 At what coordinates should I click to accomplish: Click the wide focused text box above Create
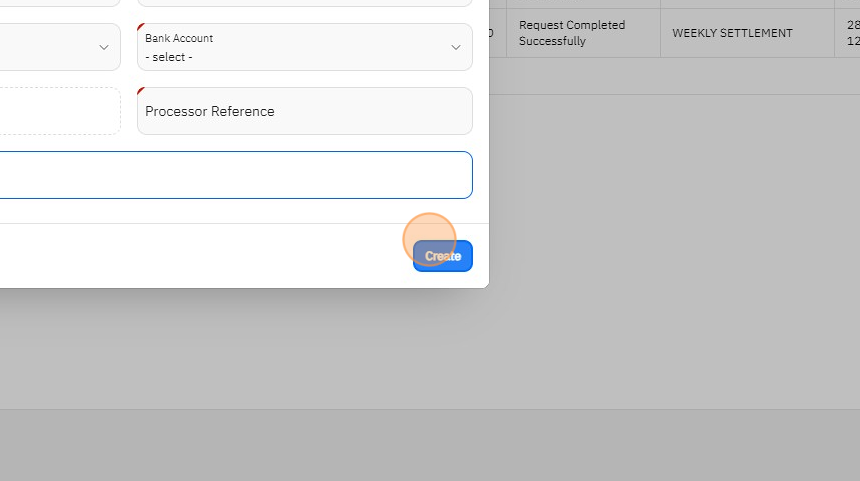235,175
